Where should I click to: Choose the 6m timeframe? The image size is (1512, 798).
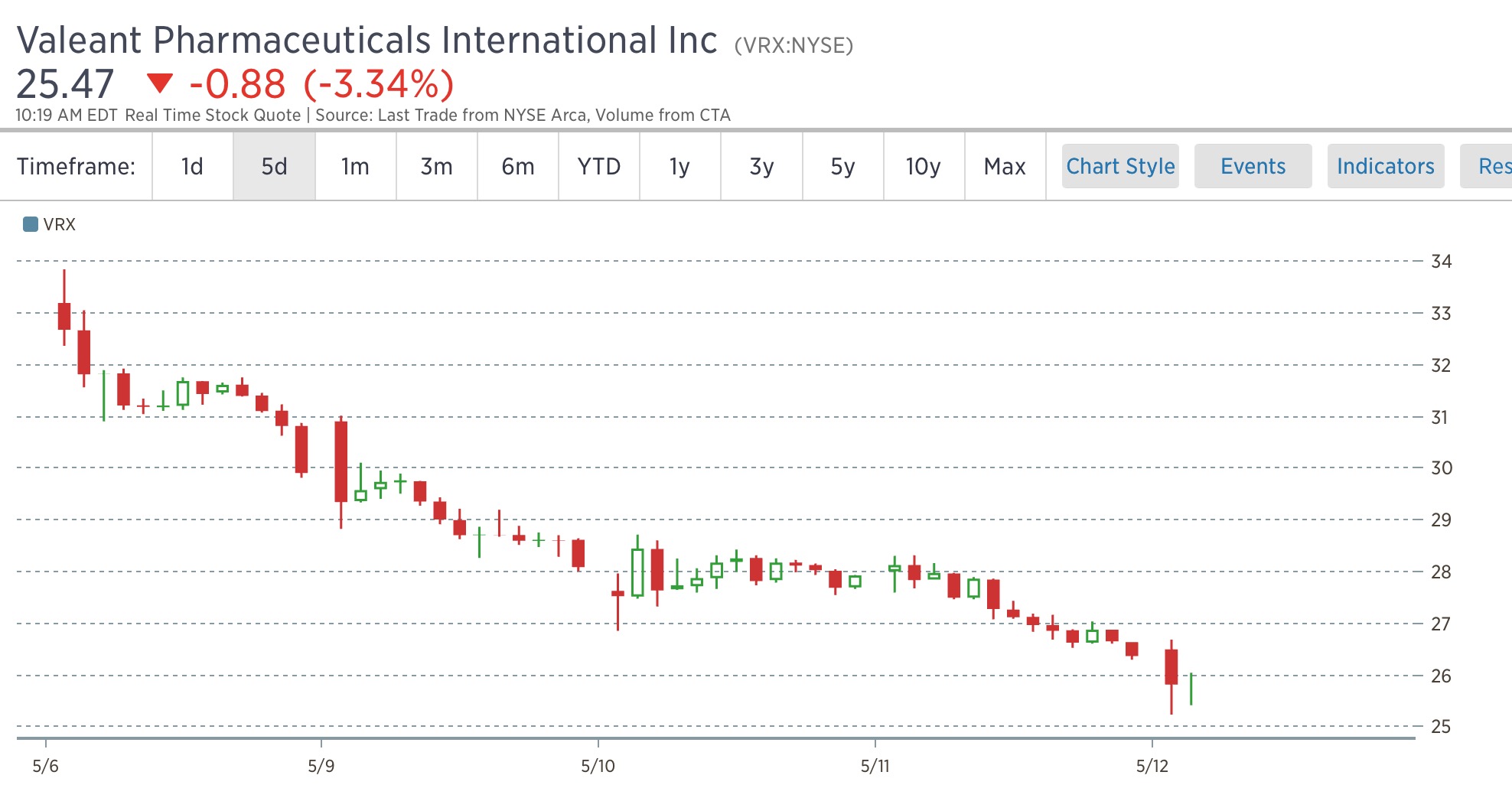pyautogui.click(x=518, y=166)
